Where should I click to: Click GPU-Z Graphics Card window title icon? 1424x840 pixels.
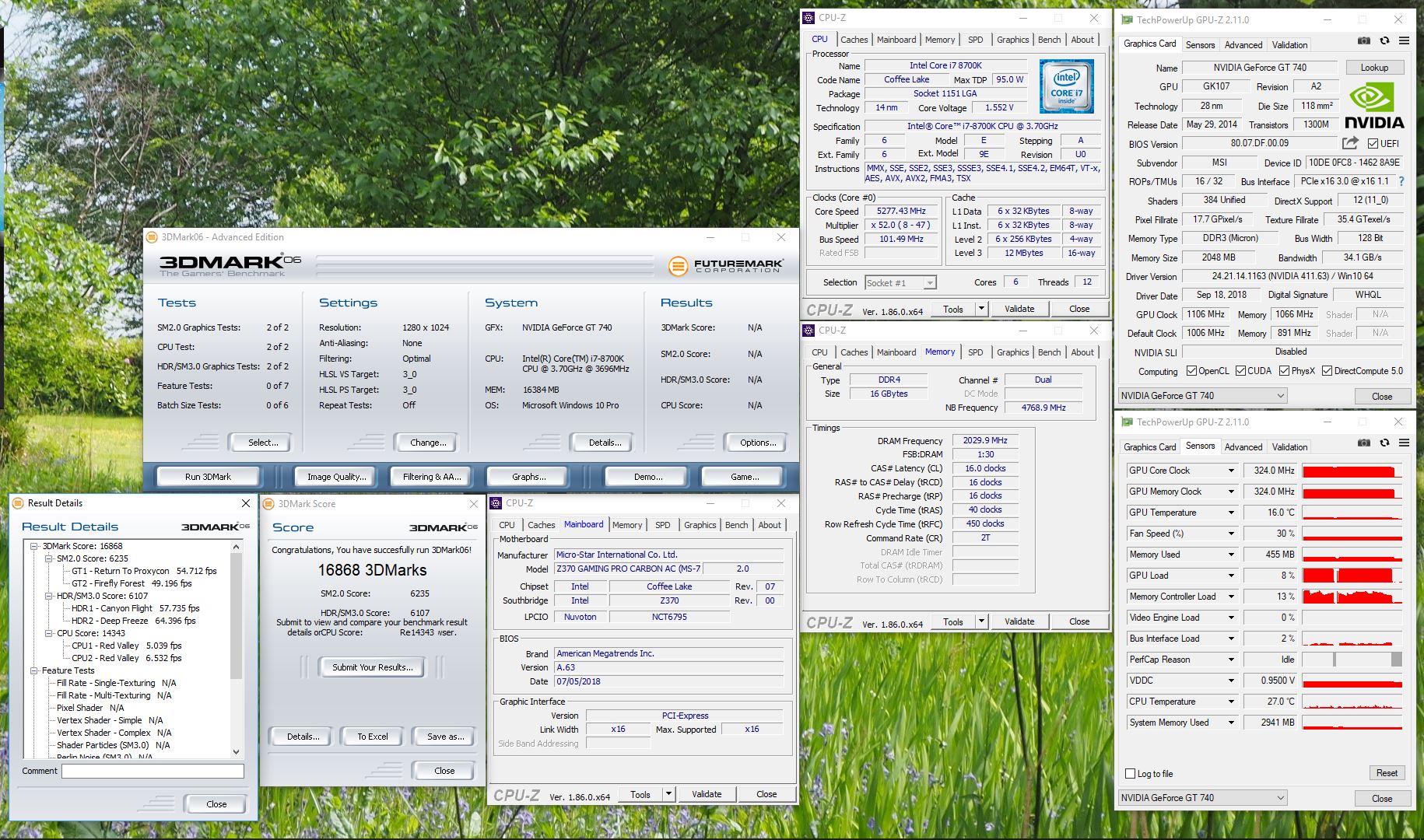tap(1127, 20)
